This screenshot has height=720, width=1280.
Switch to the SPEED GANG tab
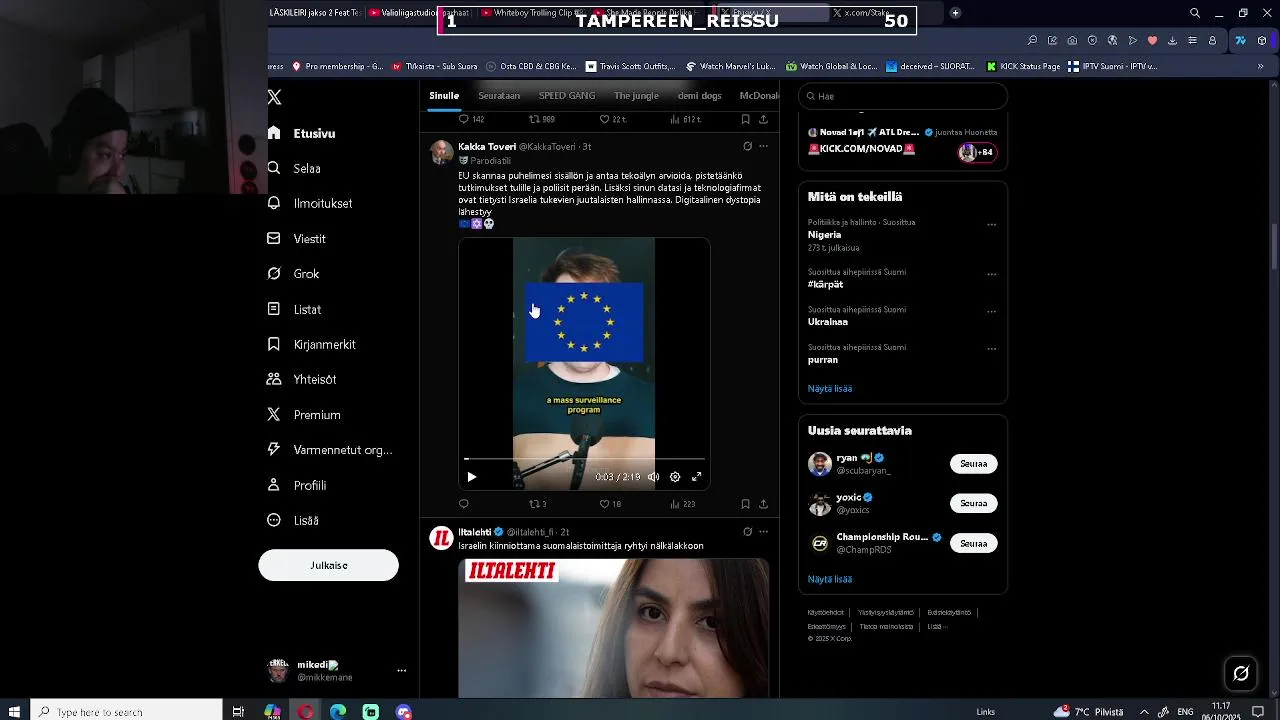click(x=567, y=96)
